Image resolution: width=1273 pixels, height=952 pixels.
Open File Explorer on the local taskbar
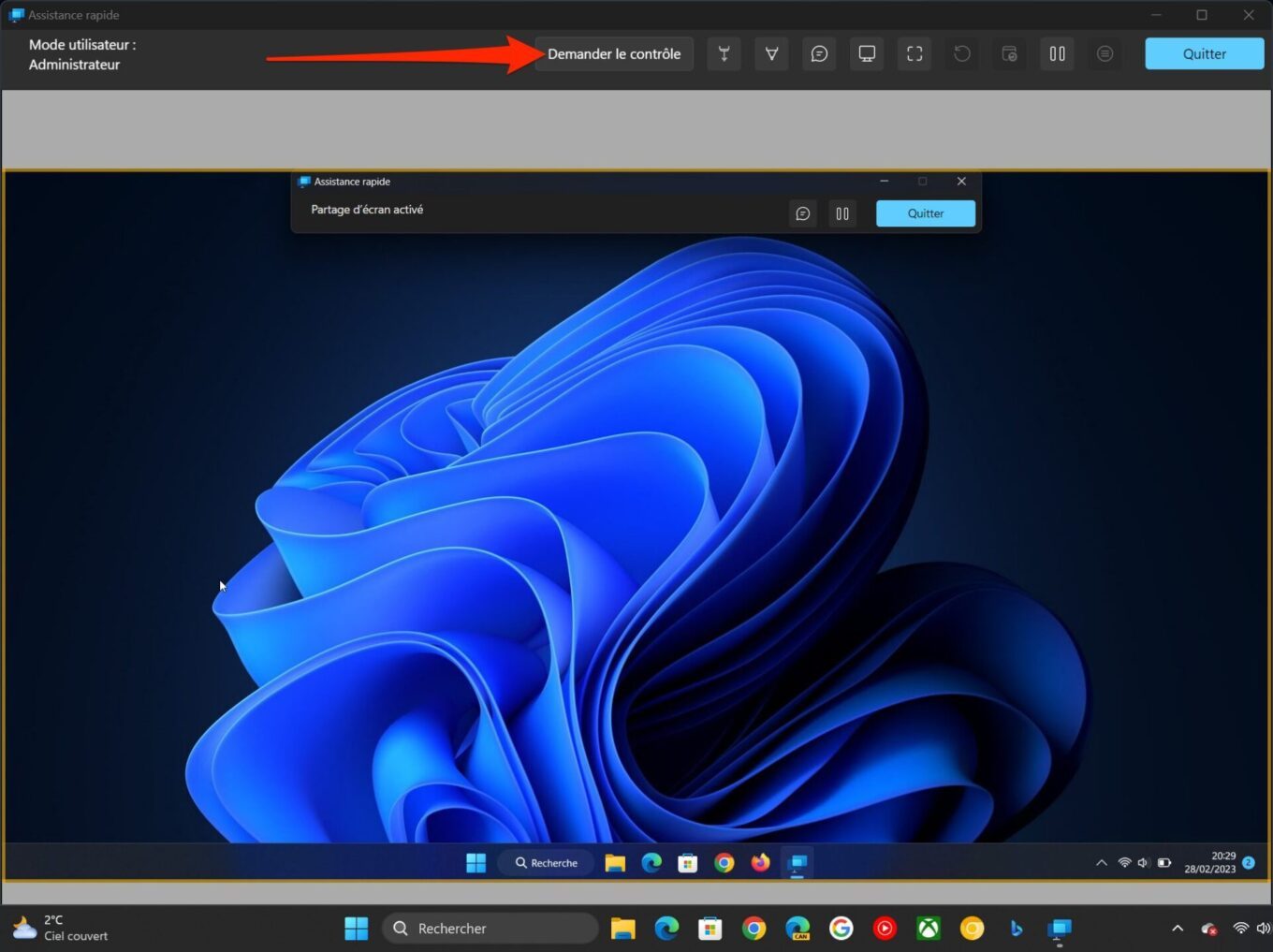pos(622,929)
